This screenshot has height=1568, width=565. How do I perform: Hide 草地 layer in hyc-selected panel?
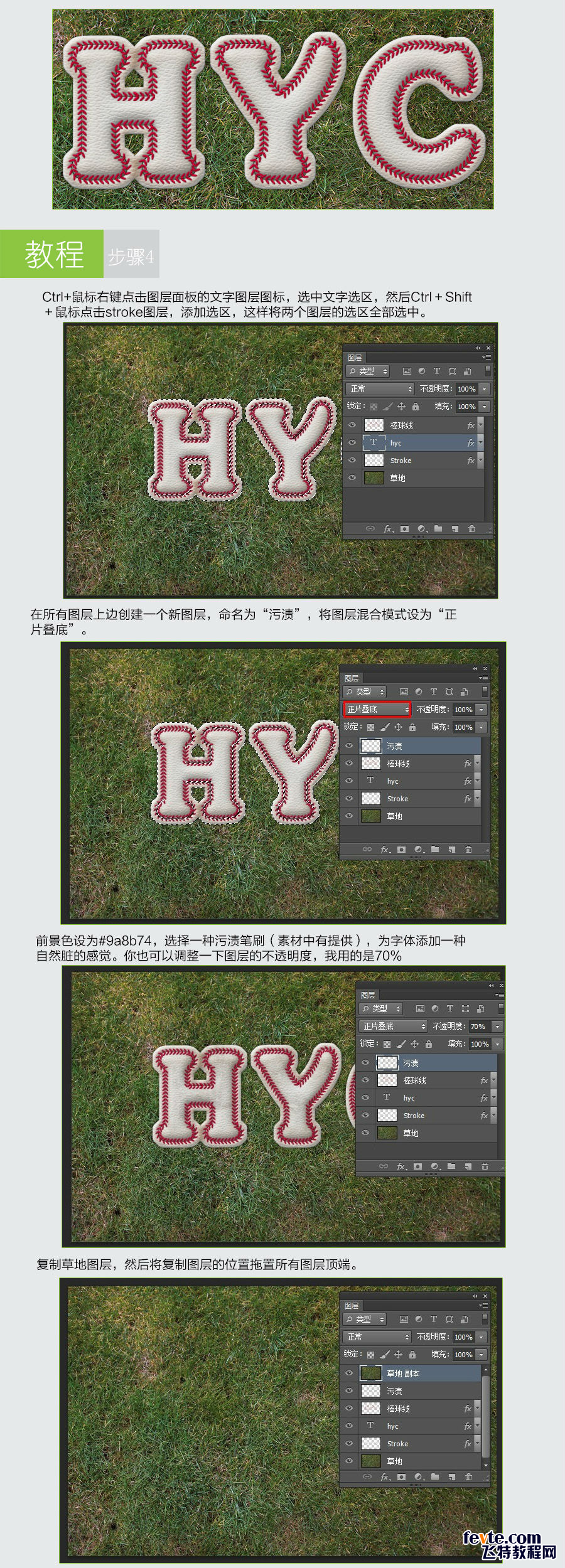click(352, 478)
